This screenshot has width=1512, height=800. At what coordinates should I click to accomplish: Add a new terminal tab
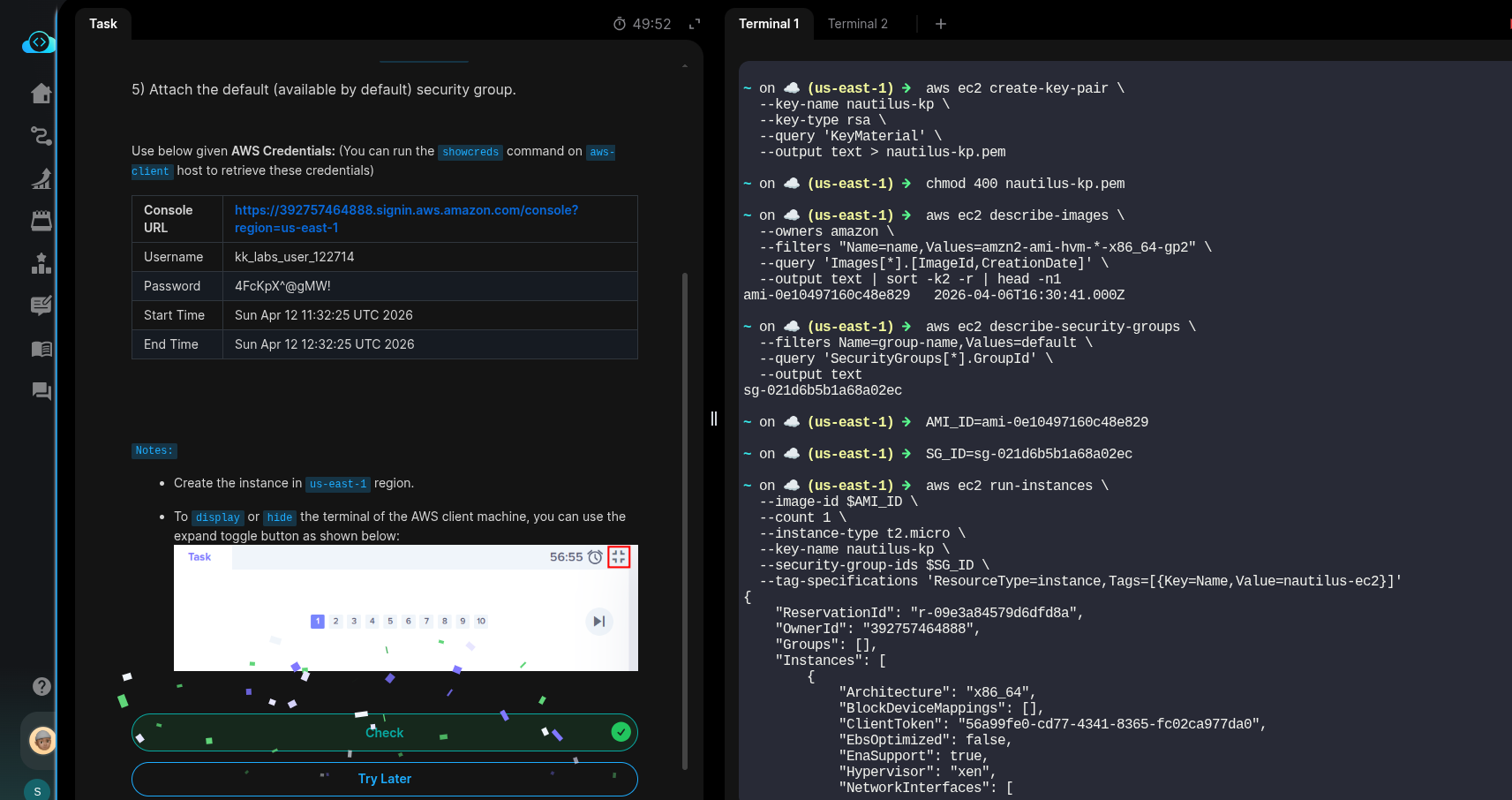tap(941, 24)
